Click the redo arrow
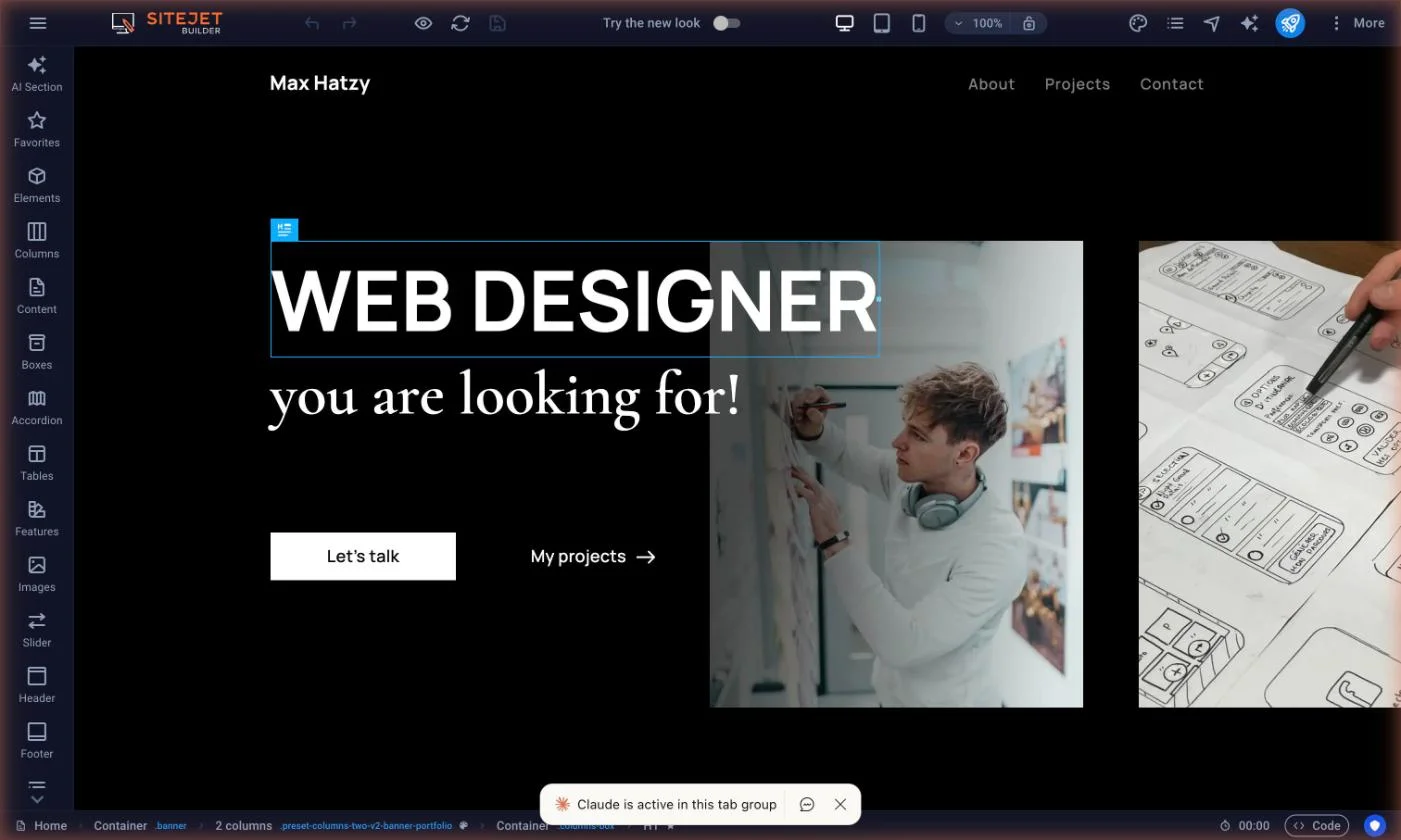Image resolution: width=1401 pixels, height=840 pixels. [x=349, y=23]
